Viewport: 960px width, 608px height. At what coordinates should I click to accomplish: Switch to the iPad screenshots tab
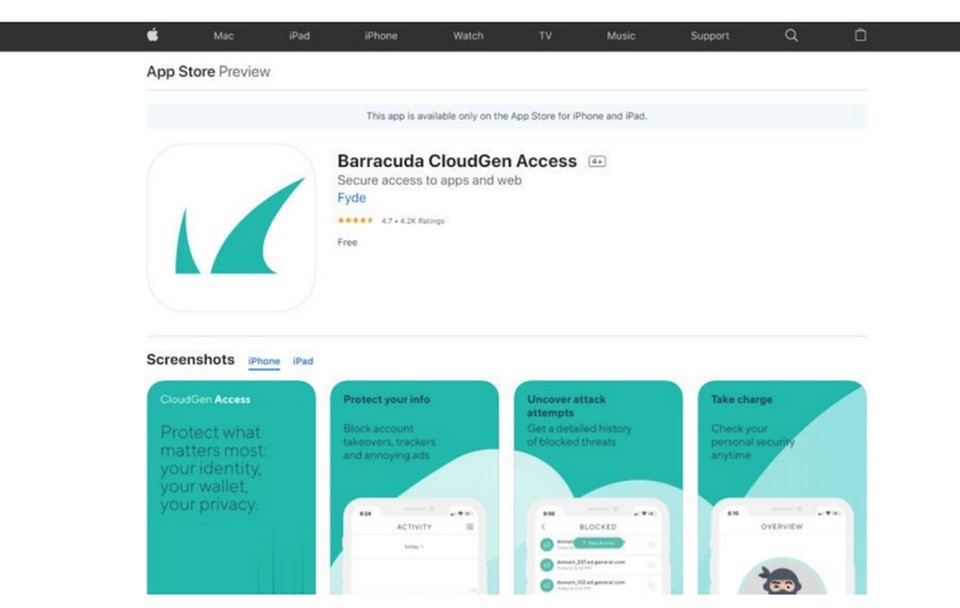click(303, 361)
